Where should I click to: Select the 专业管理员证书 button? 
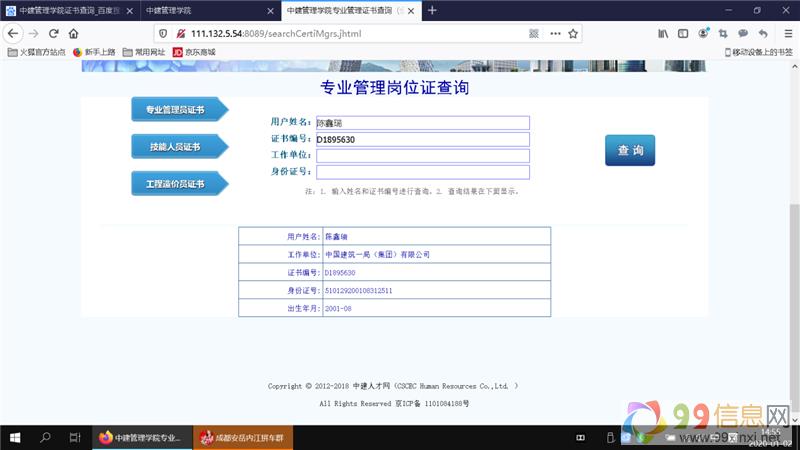pos(178,110)
